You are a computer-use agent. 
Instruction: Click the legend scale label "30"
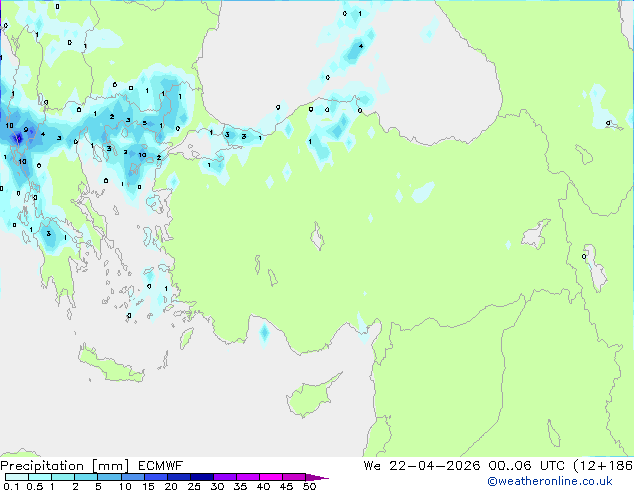218,486
